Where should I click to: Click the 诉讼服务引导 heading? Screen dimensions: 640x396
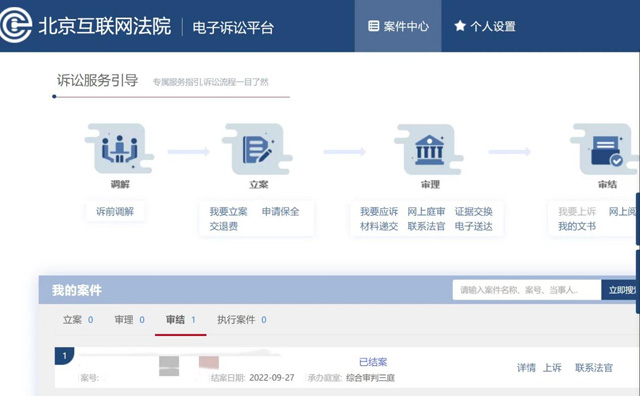pos(97,80)
